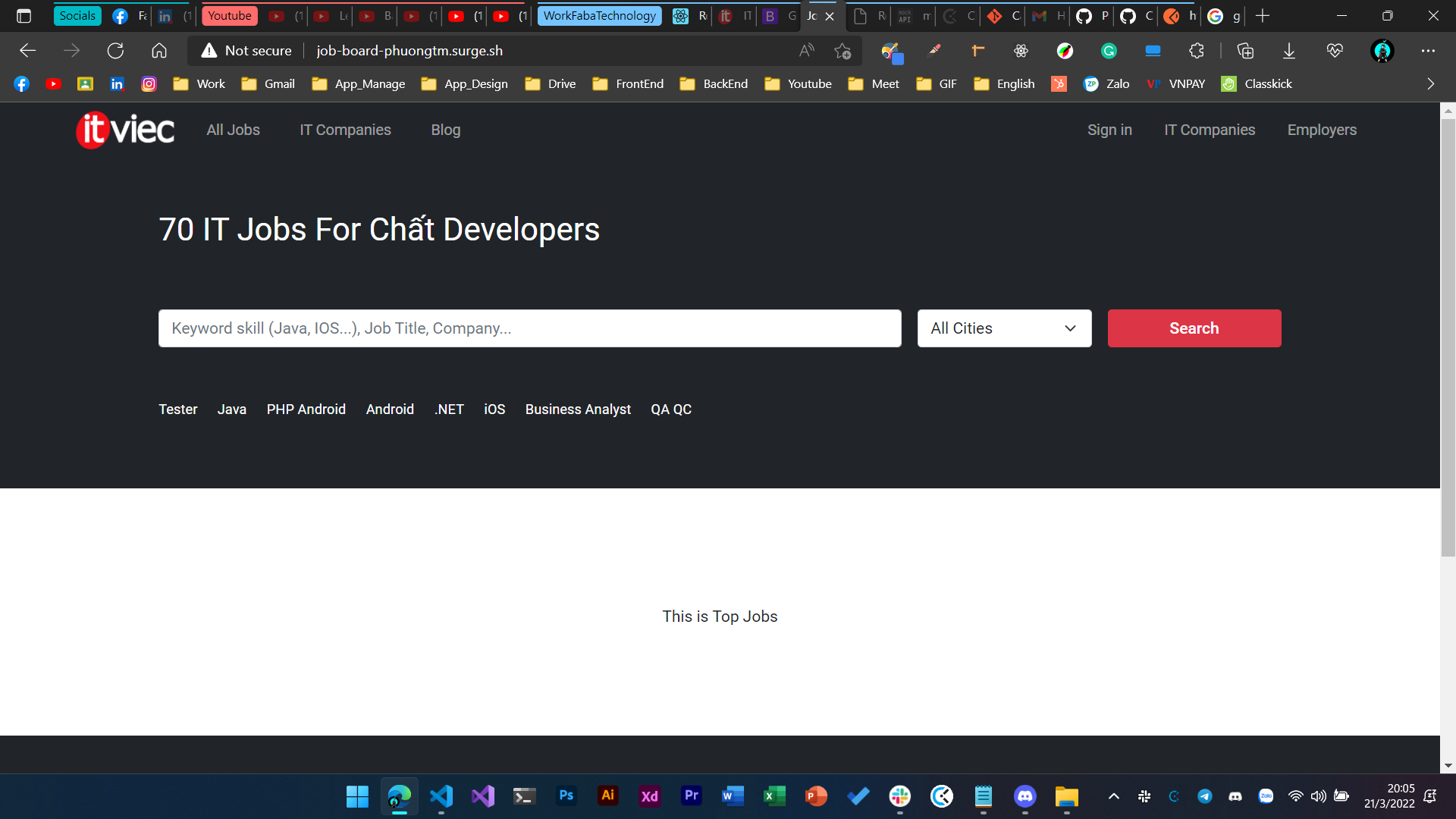
Task: Open Browser essentials heart icon
Action: (1335, 51)
